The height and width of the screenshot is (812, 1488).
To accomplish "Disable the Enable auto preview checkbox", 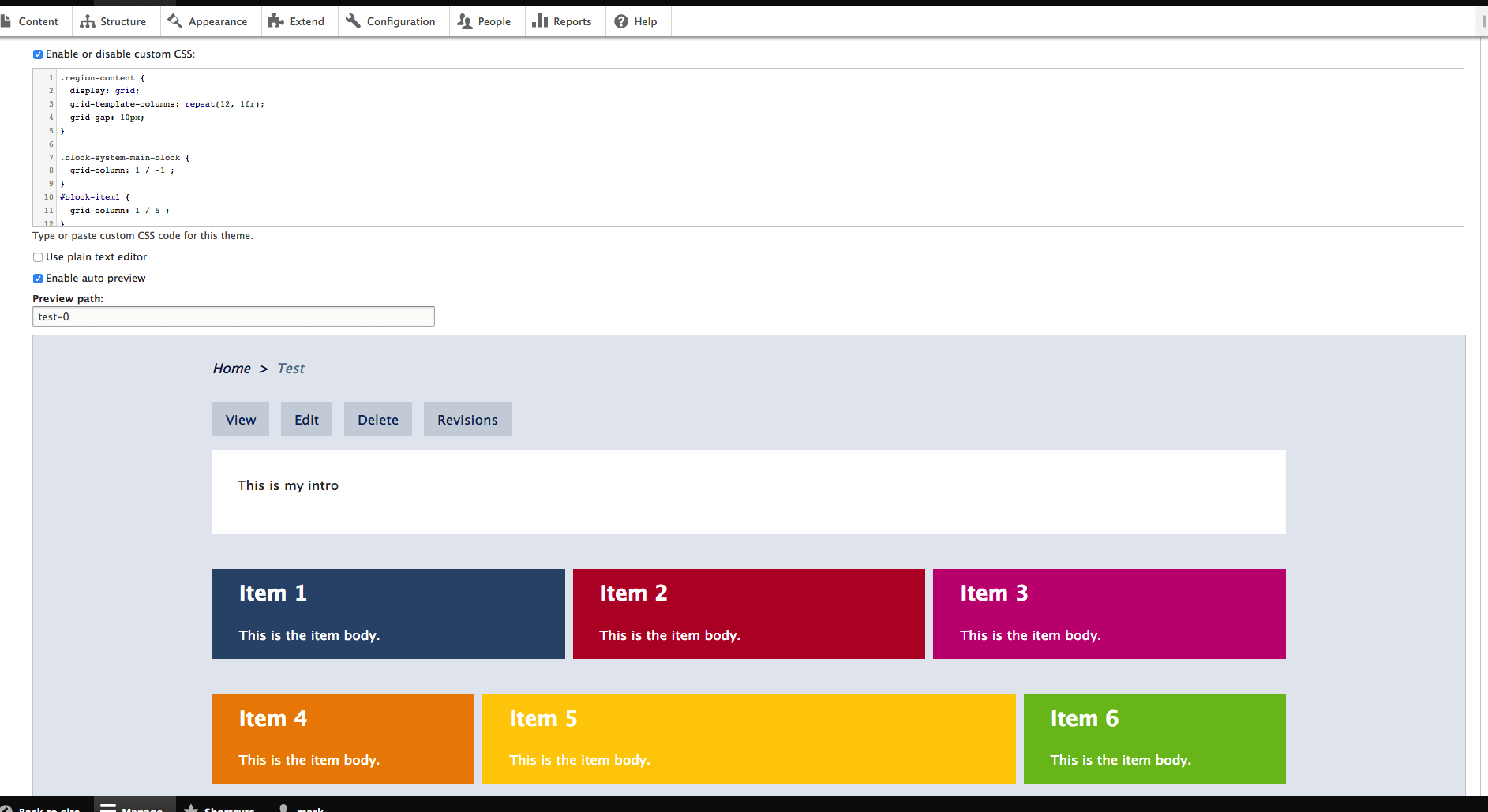I will coord(38,279).
